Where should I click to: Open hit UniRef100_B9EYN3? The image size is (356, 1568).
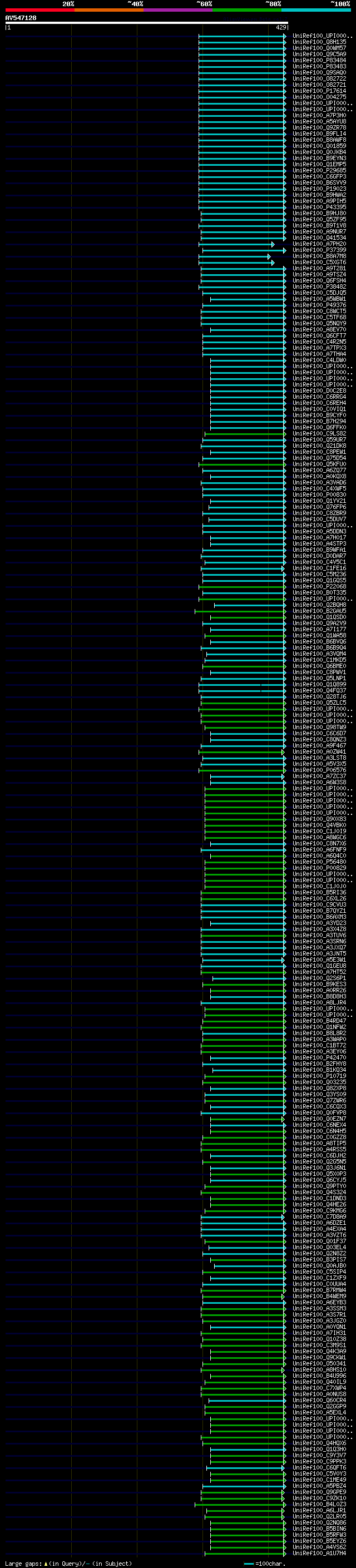tap(319, 159)
